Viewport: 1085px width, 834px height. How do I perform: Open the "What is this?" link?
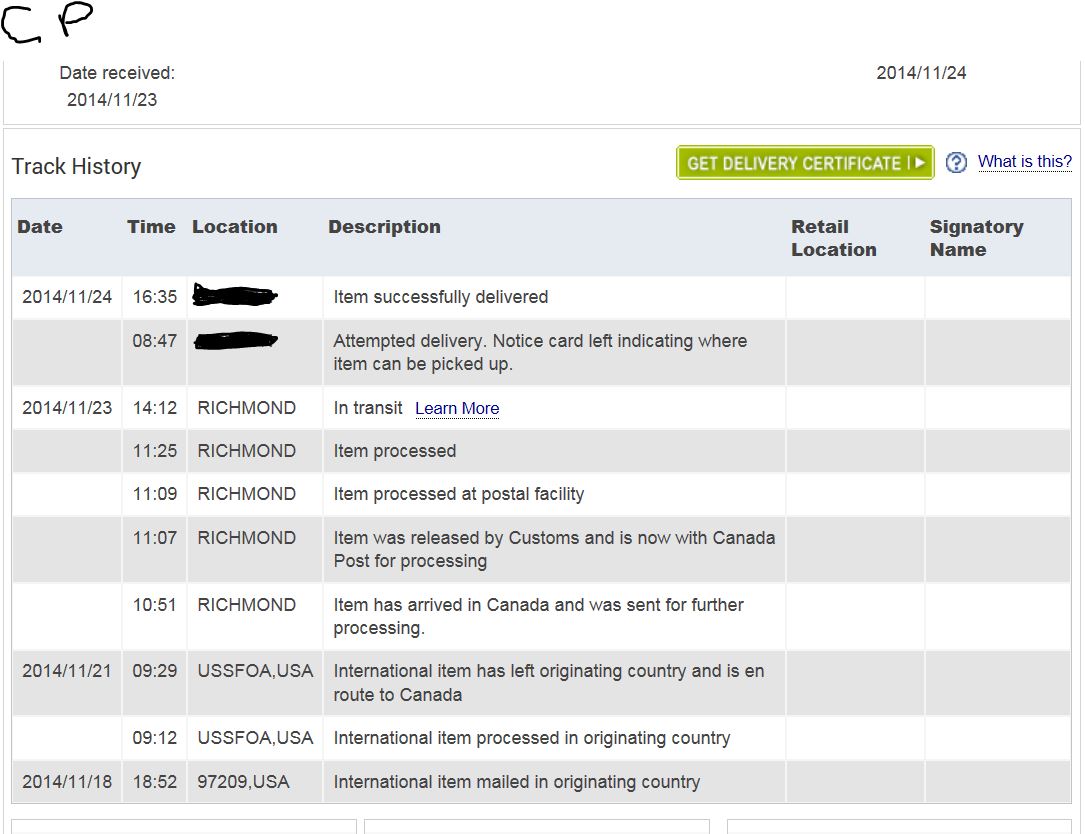tap(1024, 162)
